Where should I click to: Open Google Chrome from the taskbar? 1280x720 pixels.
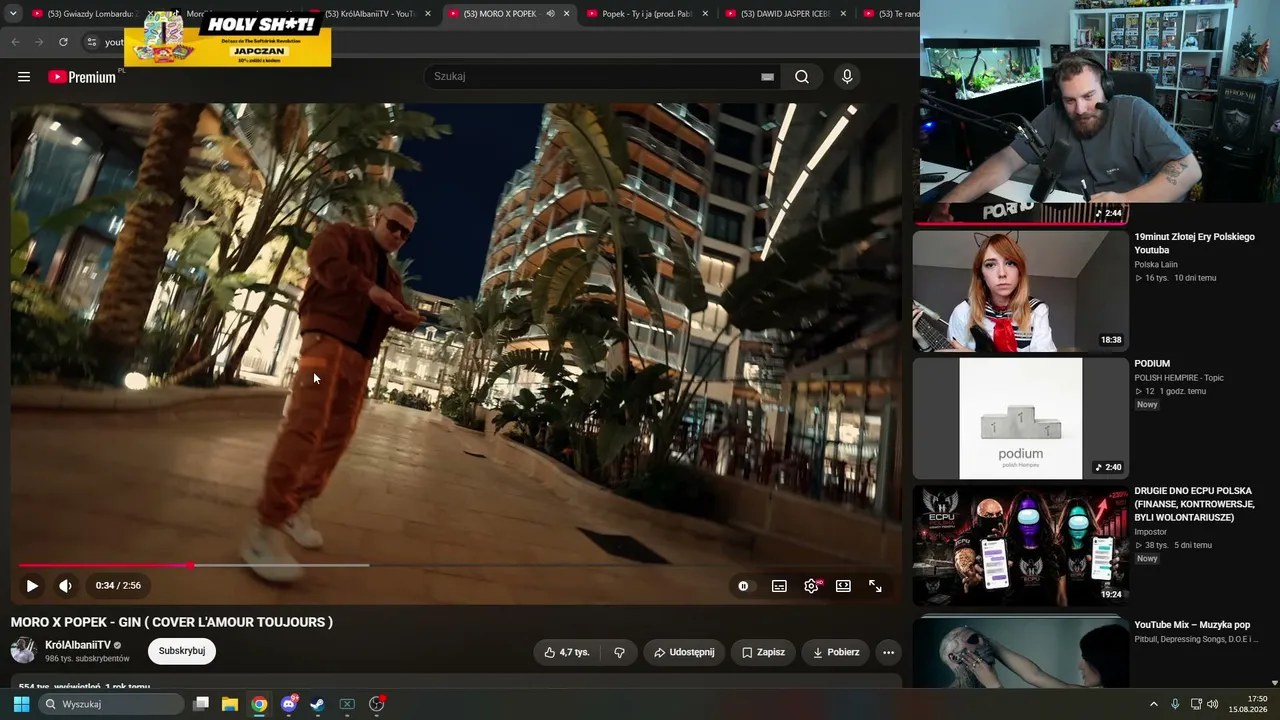coord(259,704)
